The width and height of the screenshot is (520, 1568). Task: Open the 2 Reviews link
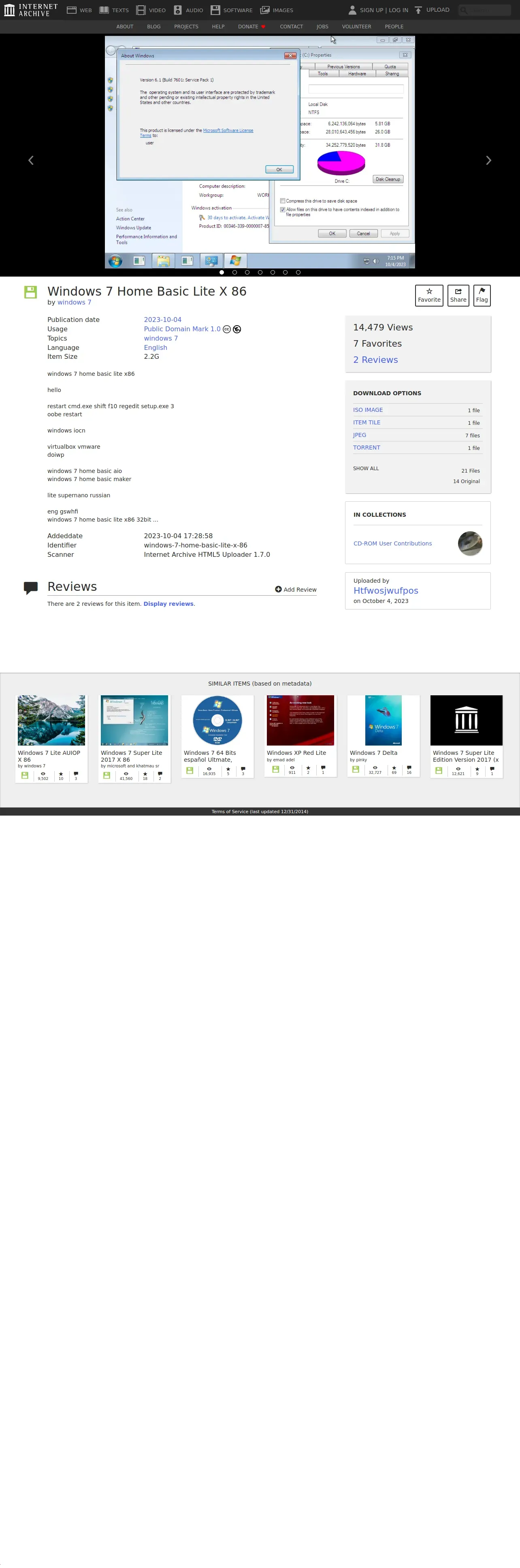tap(375, 360)
